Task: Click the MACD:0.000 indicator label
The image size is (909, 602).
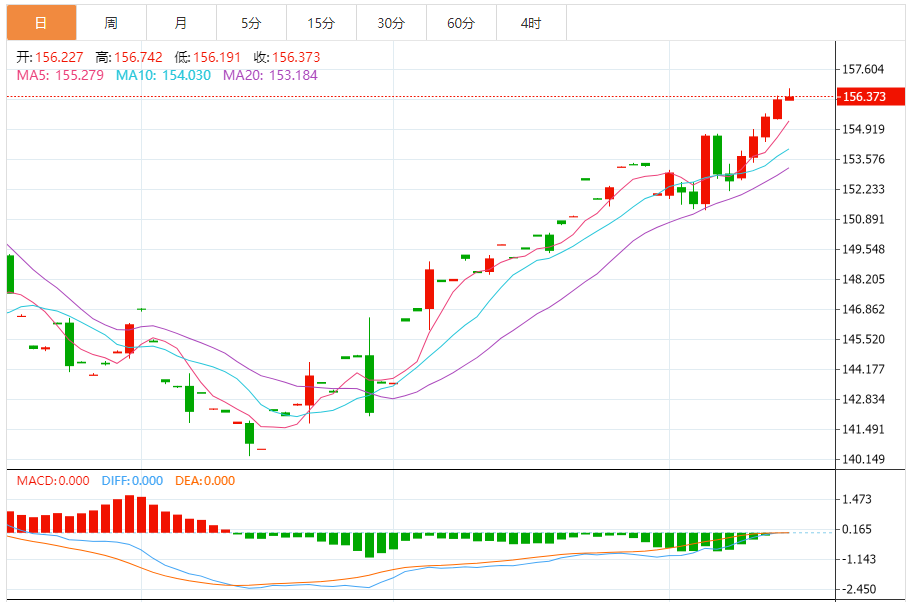Action: [x=53, y=481]
